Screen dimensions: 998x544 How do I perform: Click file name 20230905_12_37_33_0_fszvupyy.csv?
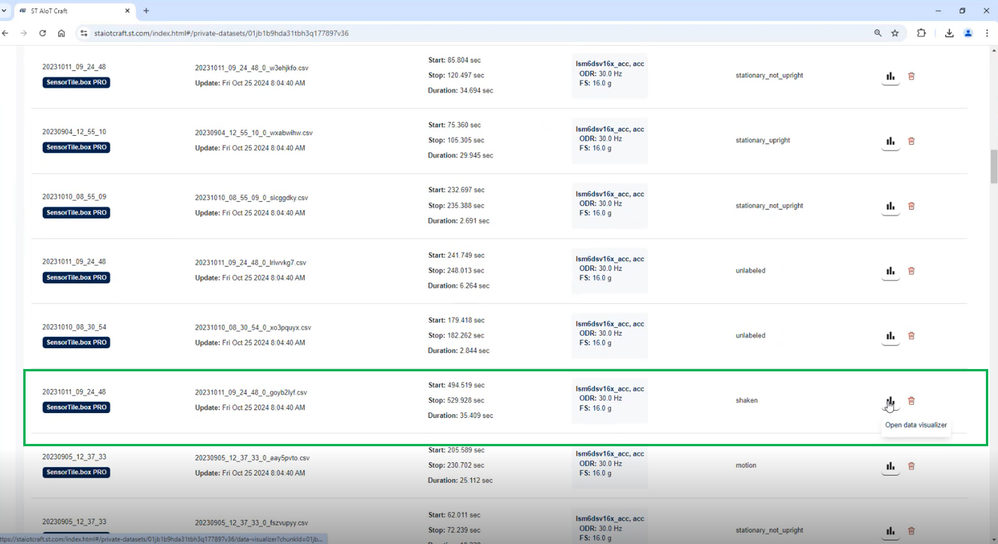coord(251,523)
